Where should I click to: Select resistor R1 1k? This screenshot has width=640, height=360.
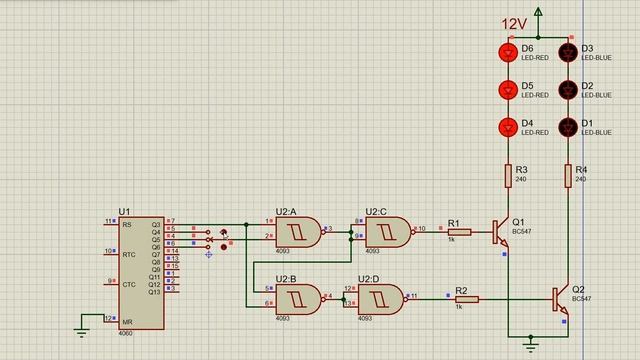pyautogui.click(x=460, y=232)
